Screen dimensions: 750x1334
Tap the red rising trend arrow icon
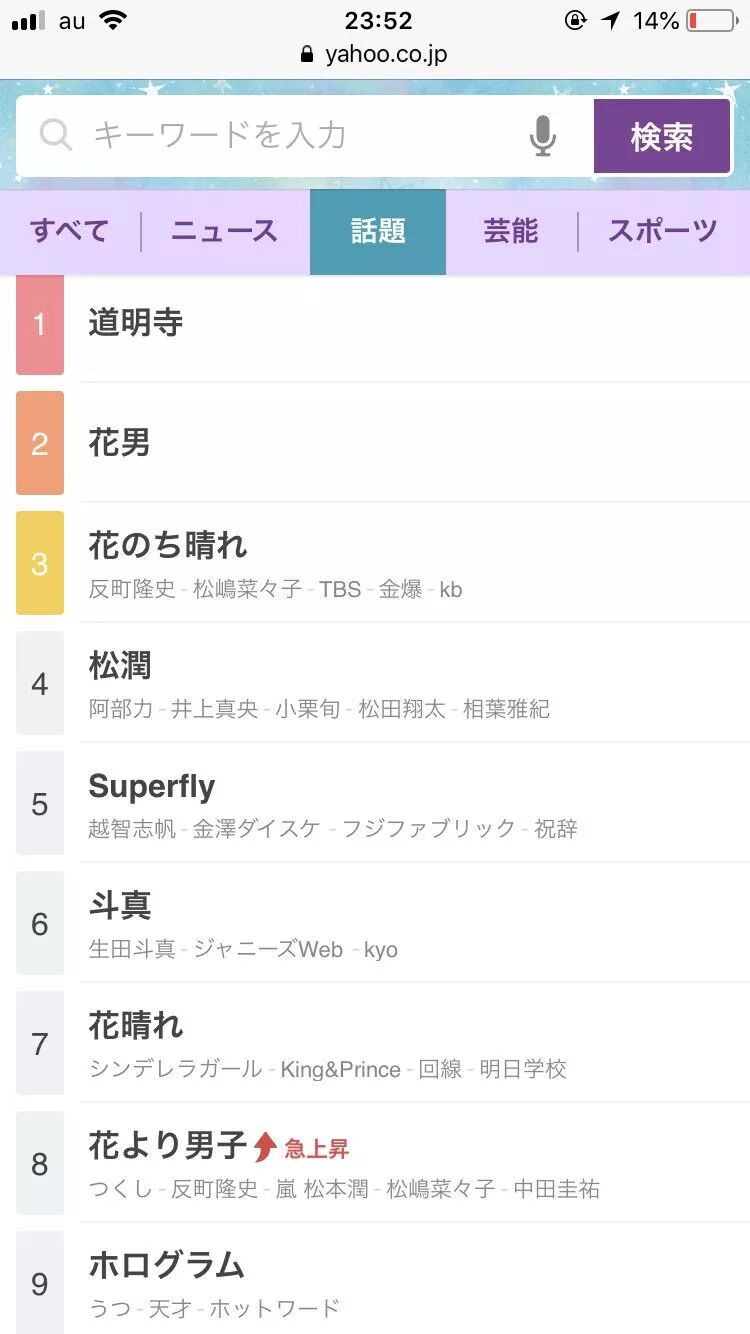click(264, 1147)
